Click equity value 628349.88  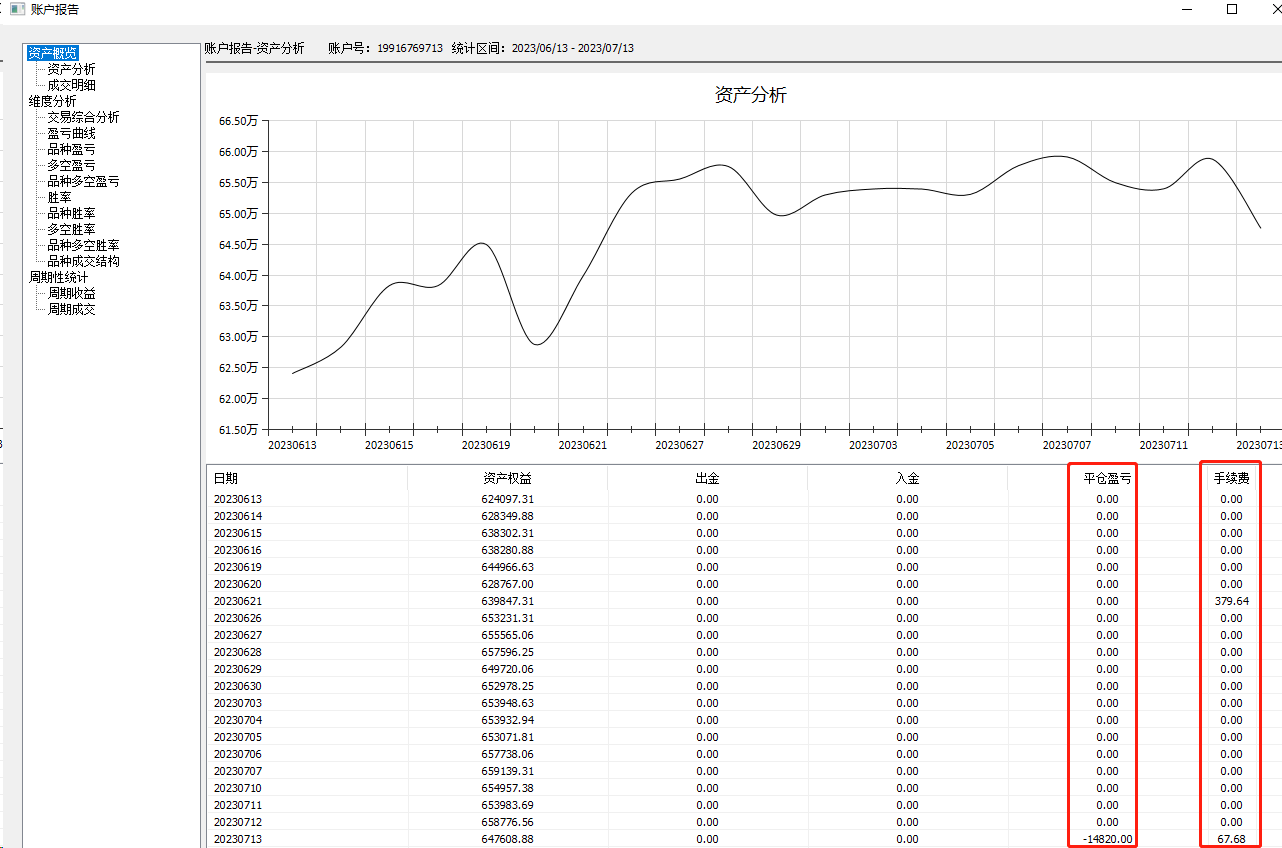507,516
